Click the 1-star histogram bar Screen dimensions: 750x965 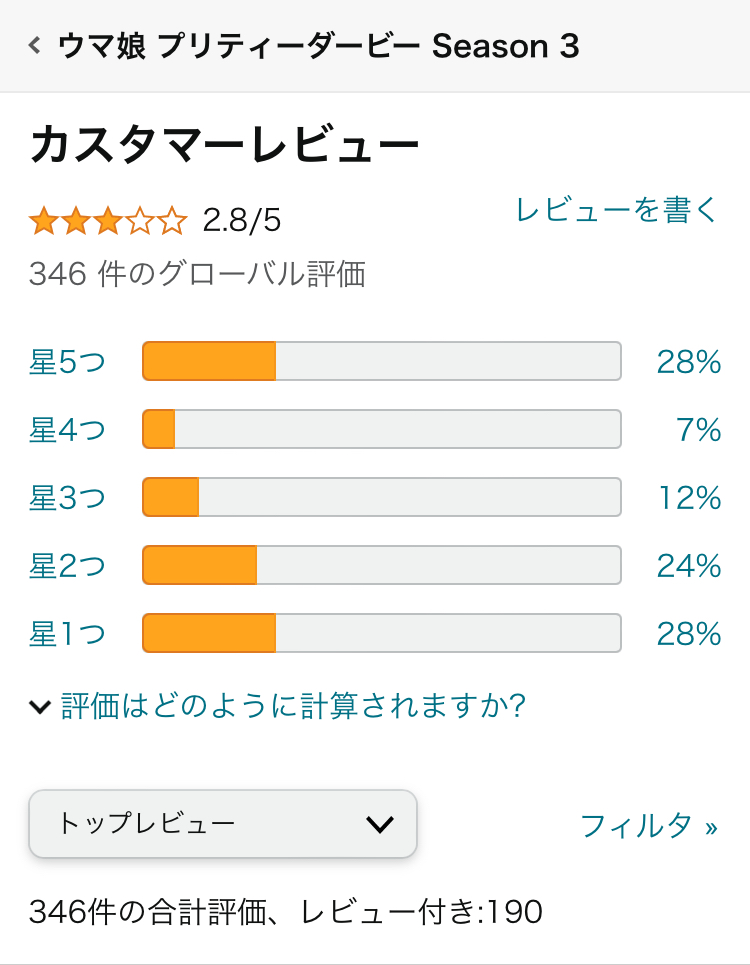382,633
